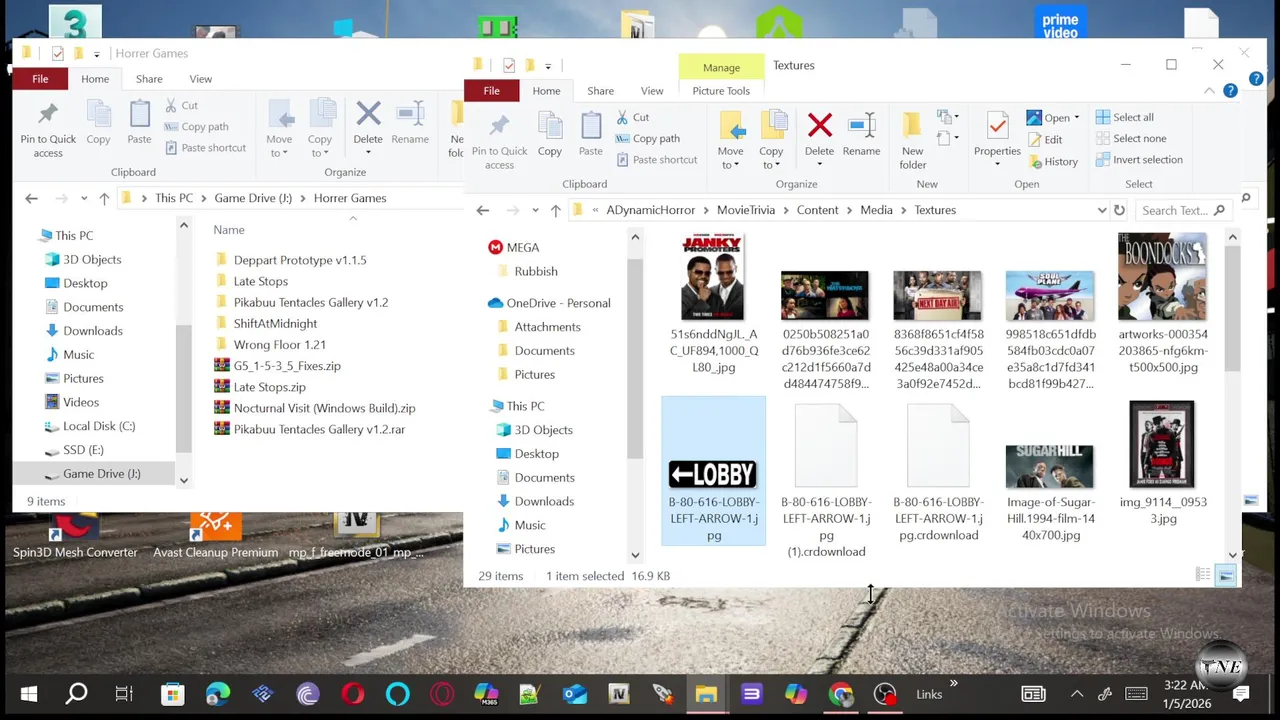Open Properties in Textures ribbon
Image resolution: width=1280 pixels, height=720 pixels.
997,137
